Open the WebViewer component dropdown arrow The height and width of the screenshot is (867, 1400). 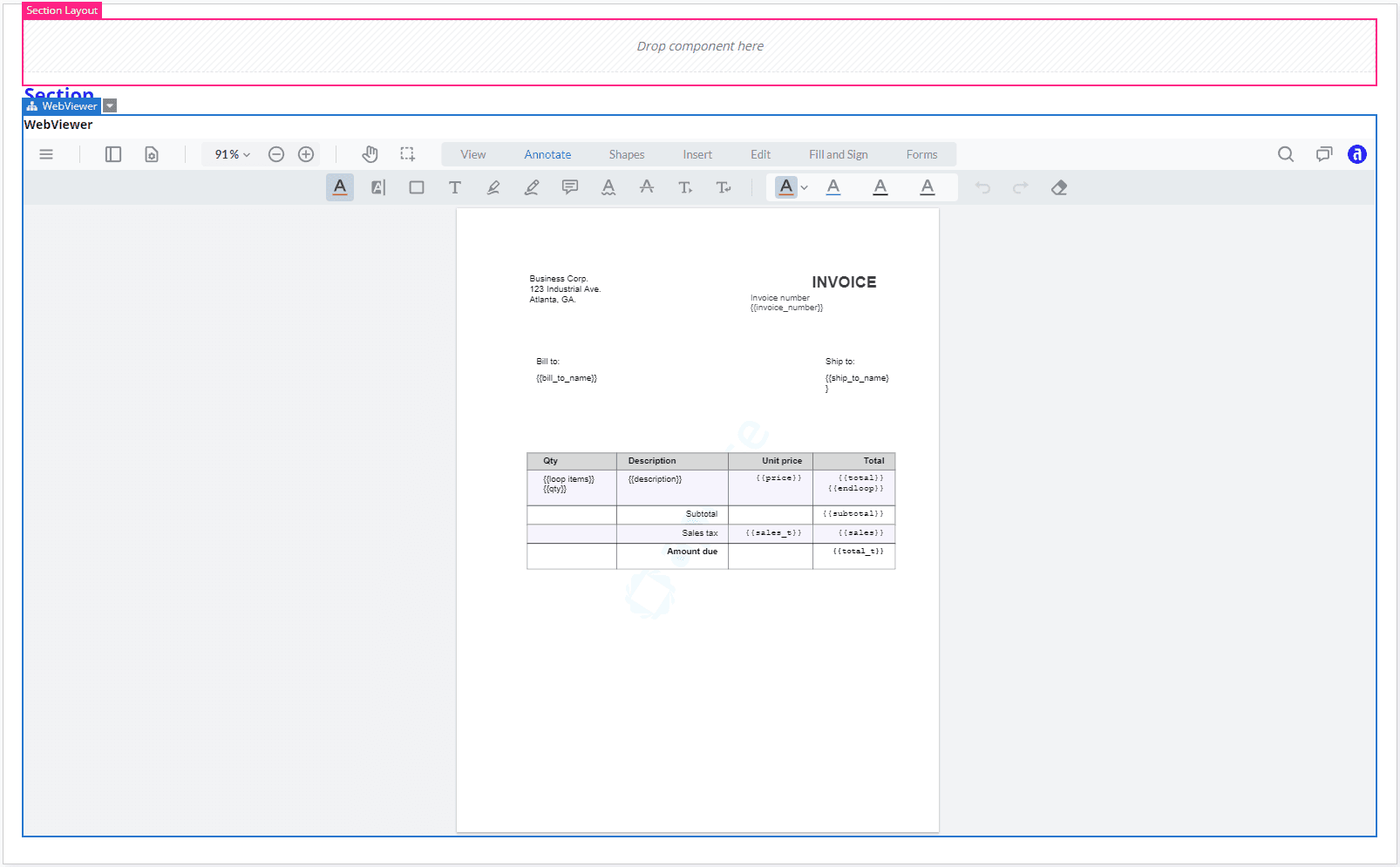click(x=110, y=106)
